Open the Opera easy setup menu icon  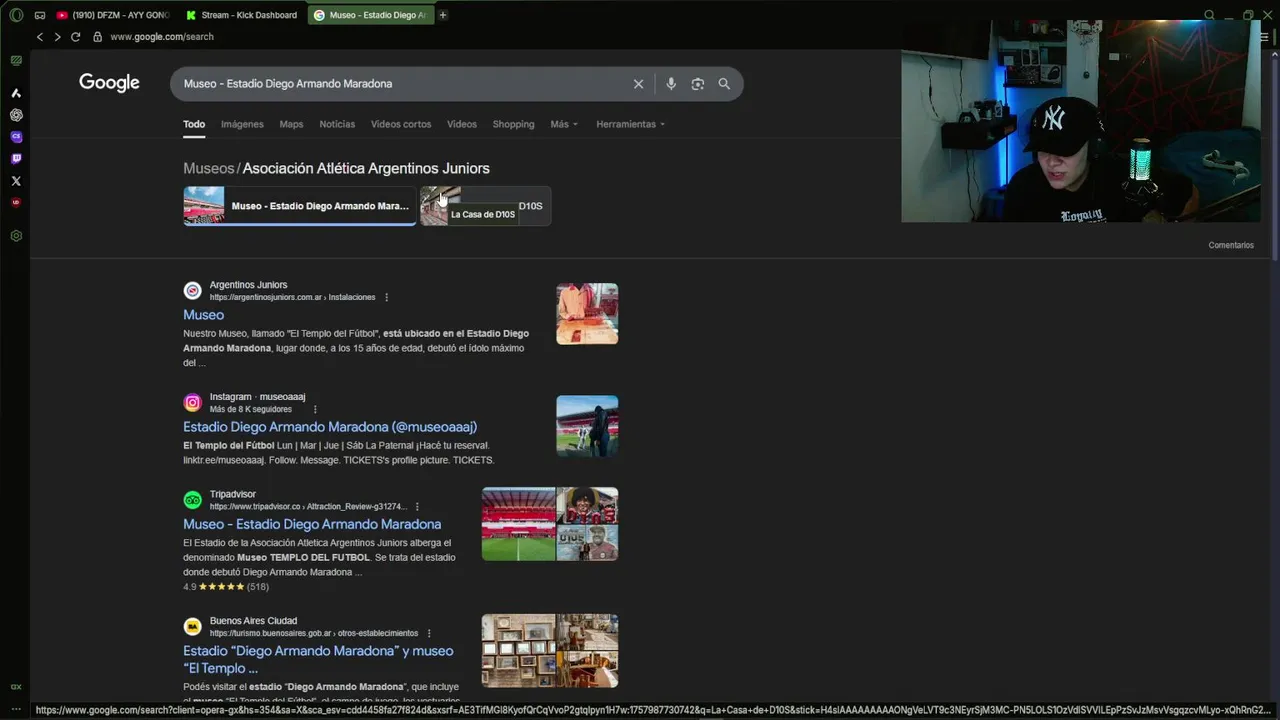tap(1264, 37)
